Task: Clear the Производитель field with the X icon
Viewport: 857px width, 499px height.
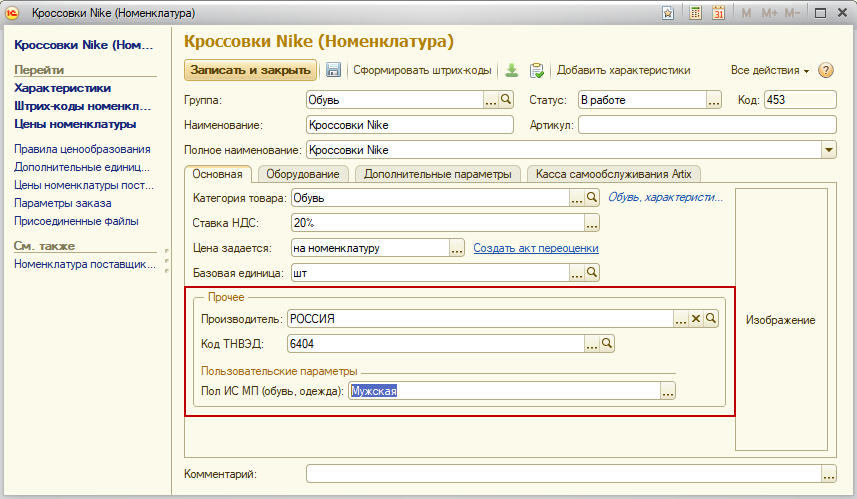Action: pyautogui.click(x=696, y=318)
